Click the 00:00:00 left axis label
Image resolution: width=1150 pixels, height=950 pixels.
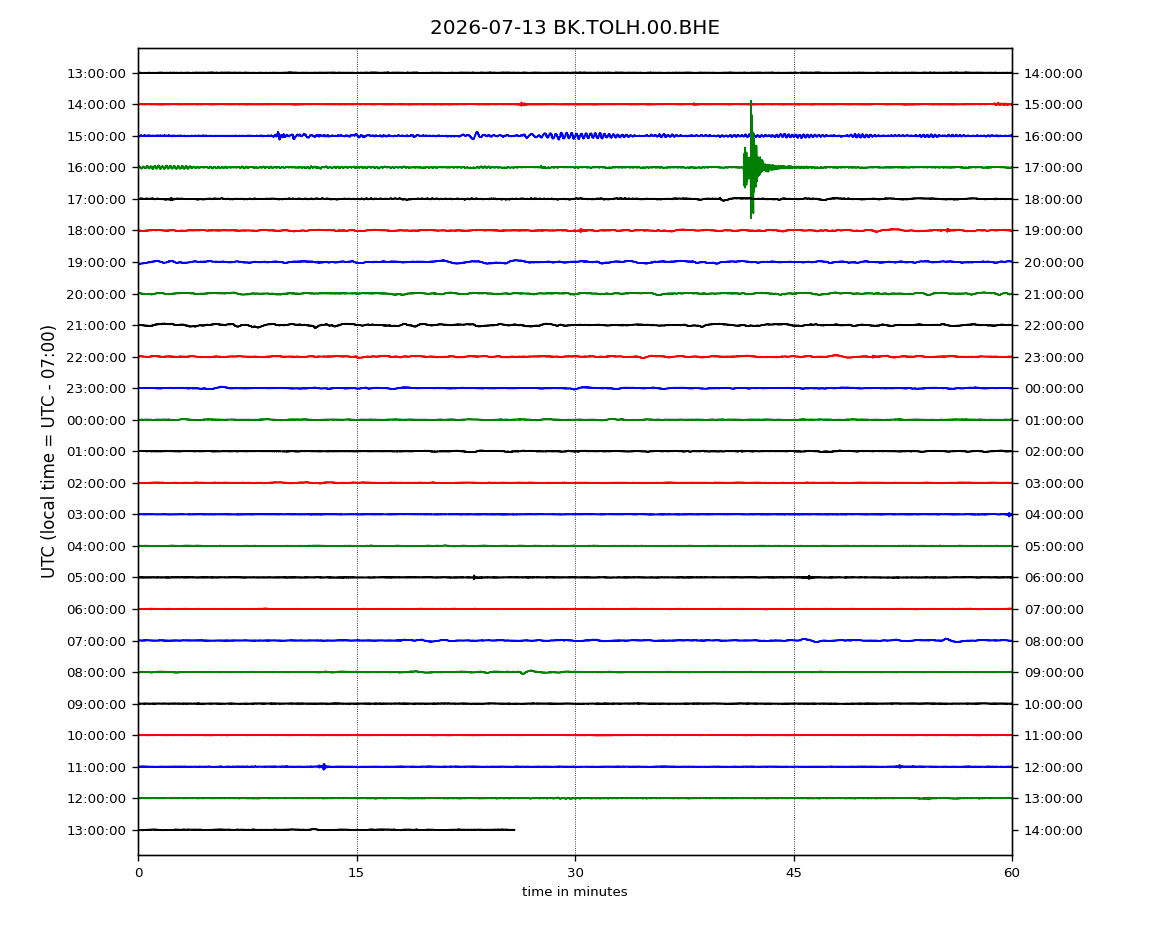point(96,420)
